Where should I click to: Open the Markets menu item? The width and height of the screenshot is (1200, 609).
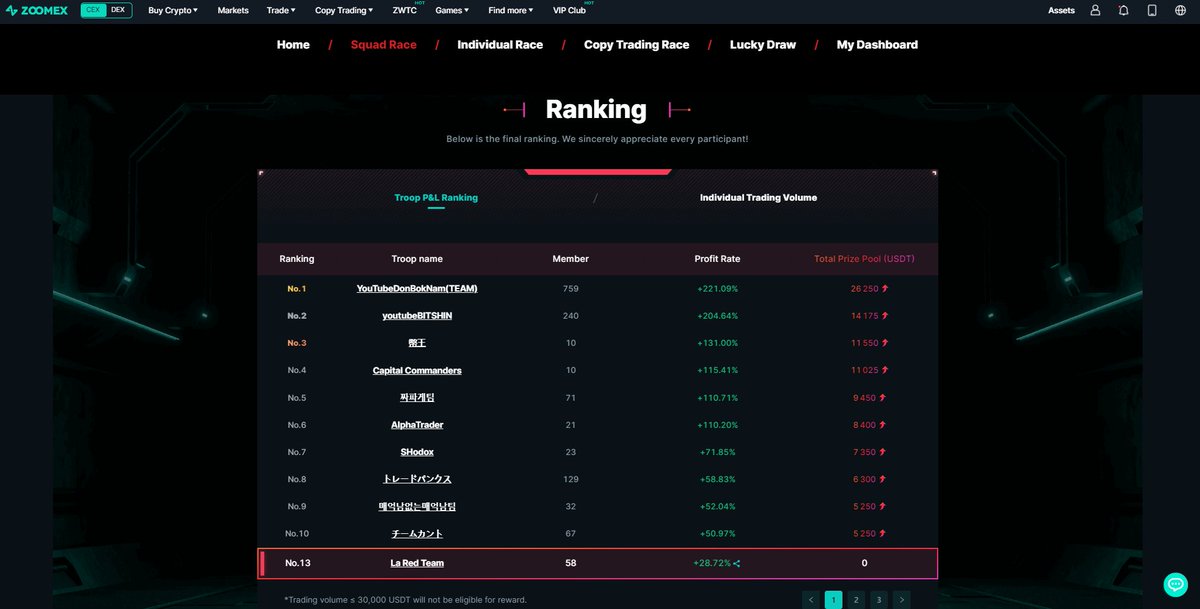tap(233, 10)
